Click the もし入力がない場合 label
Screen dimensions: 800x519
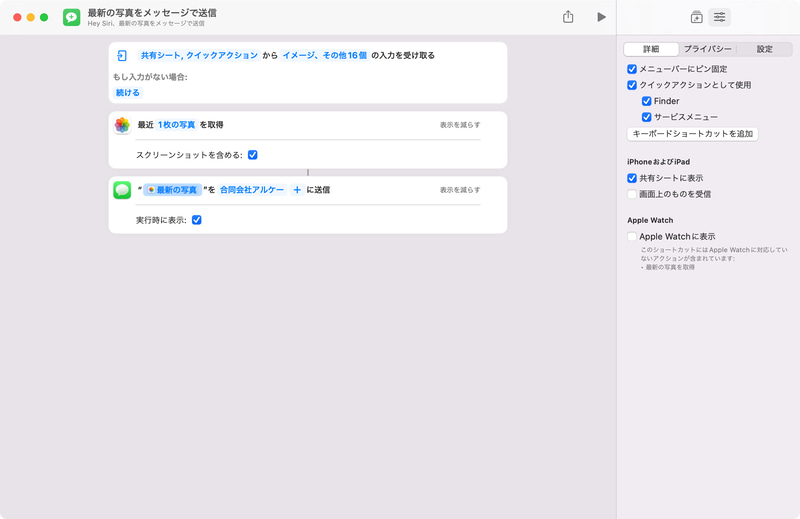pos(150,77)
